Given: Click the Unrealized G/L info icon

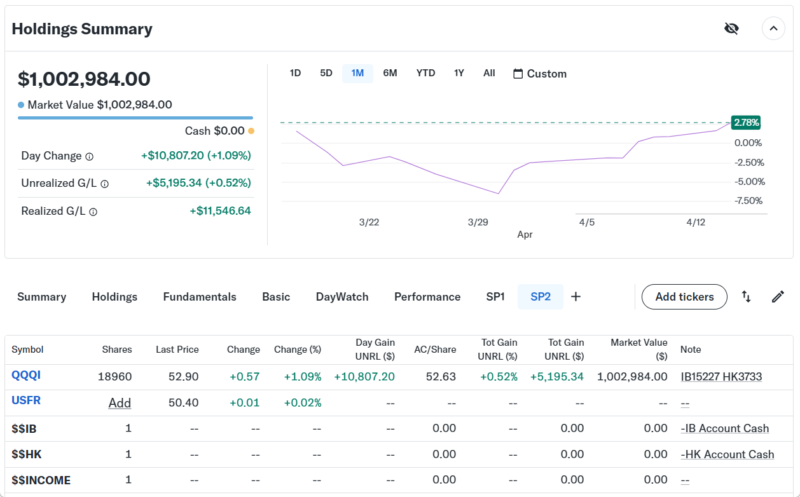Looking at the screenshot, I should pyautogui.click(x=104, y=184).
